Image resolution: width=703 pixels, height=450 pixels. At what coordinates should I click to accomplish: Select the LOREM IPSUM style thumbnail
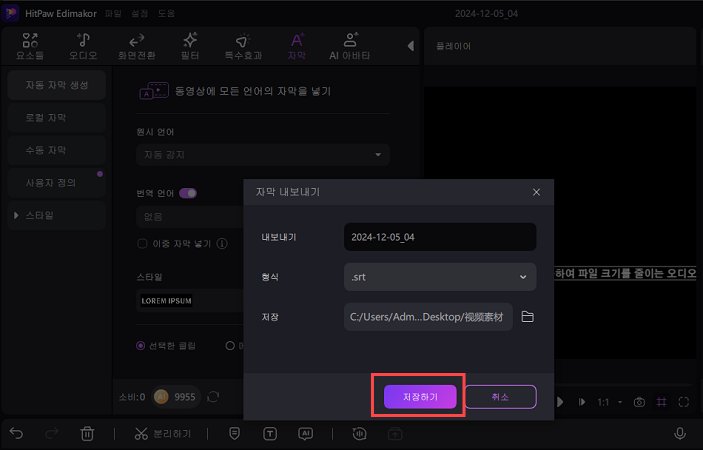167,301
